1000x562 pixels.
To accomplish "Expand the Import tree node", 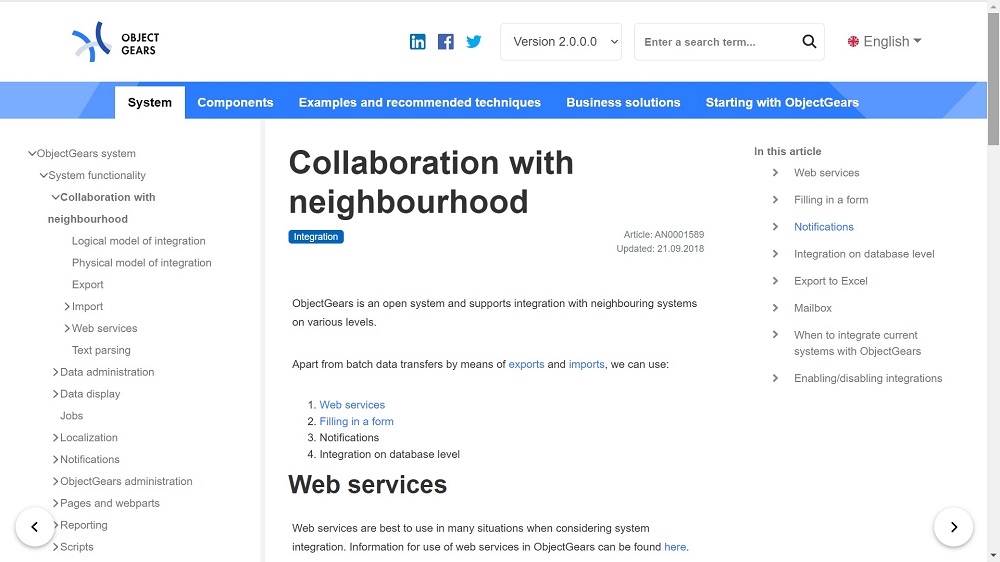I will (x=67, y=307).
